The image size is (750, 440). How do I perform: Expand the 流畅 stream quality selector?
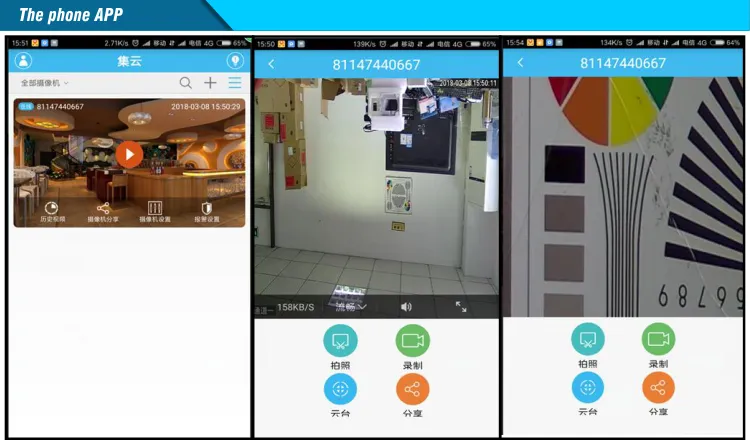(350, 307)
